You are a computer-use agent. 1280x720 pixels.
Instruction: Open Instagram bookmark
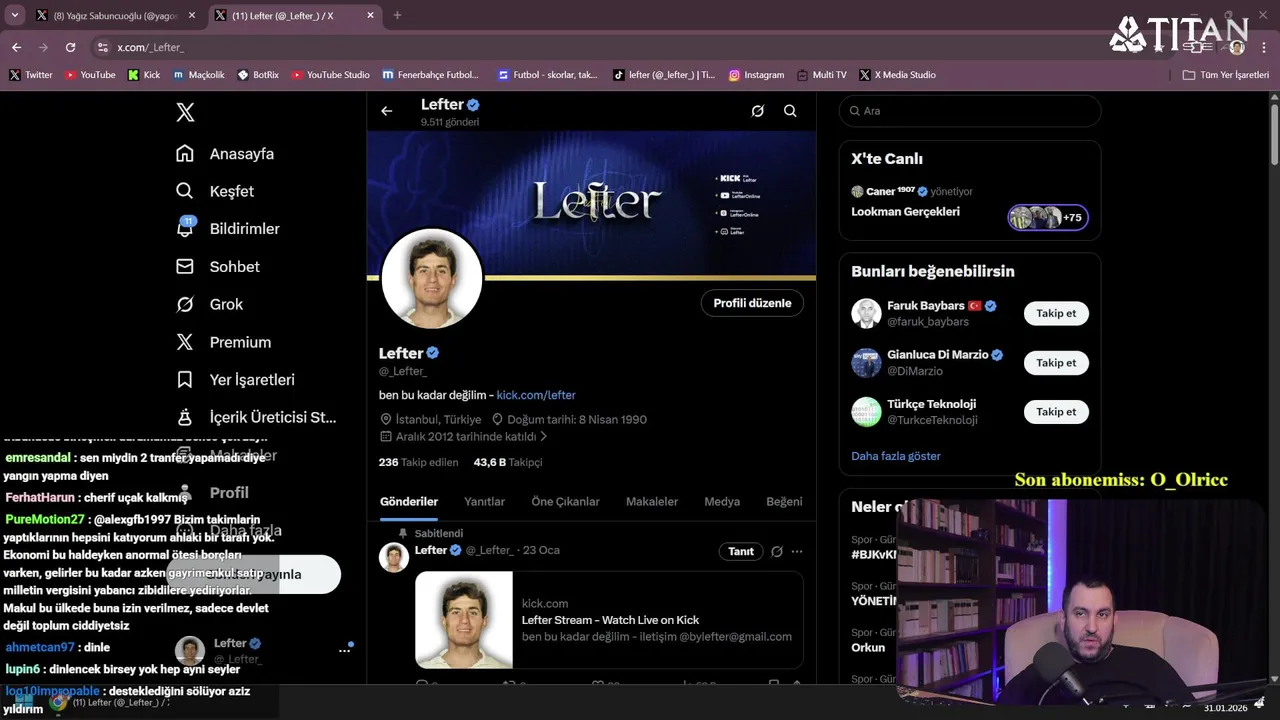point(756,75)
